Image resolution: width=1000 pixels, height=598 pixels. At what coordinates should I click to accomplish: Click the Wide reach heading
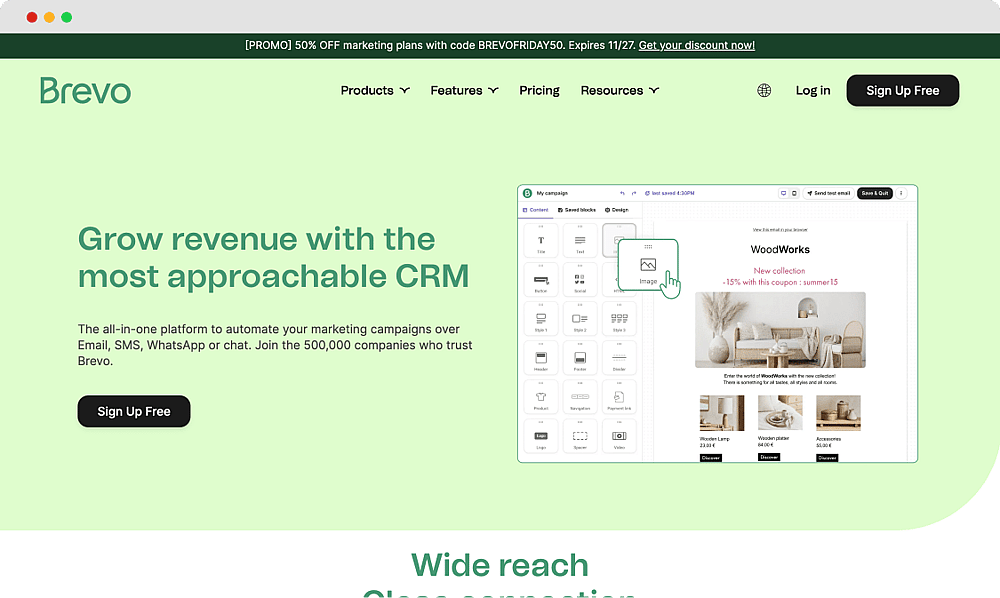[500, 565]
